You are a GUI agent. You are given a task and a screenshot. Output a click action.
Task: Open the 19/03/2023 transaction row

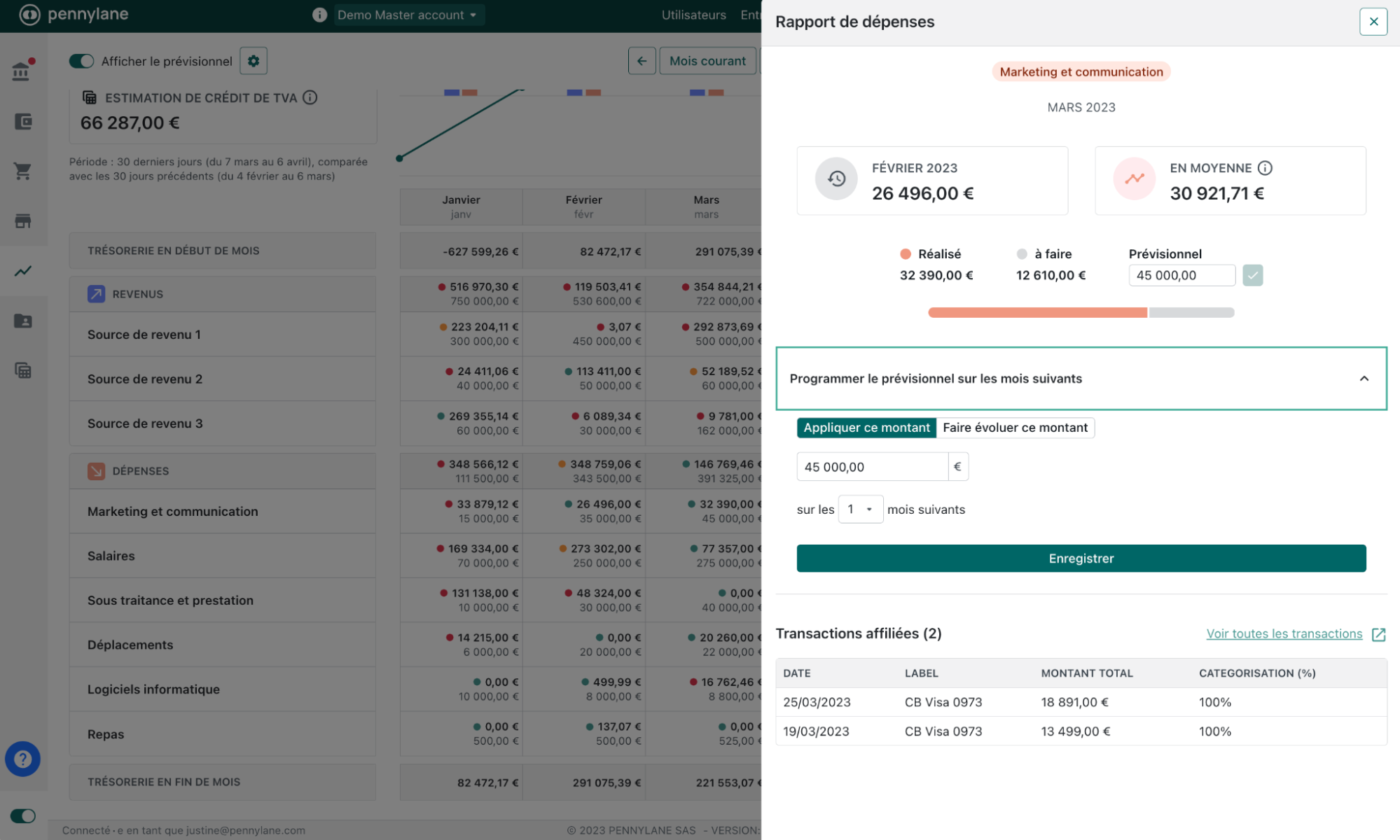[x=1081, y=731]
